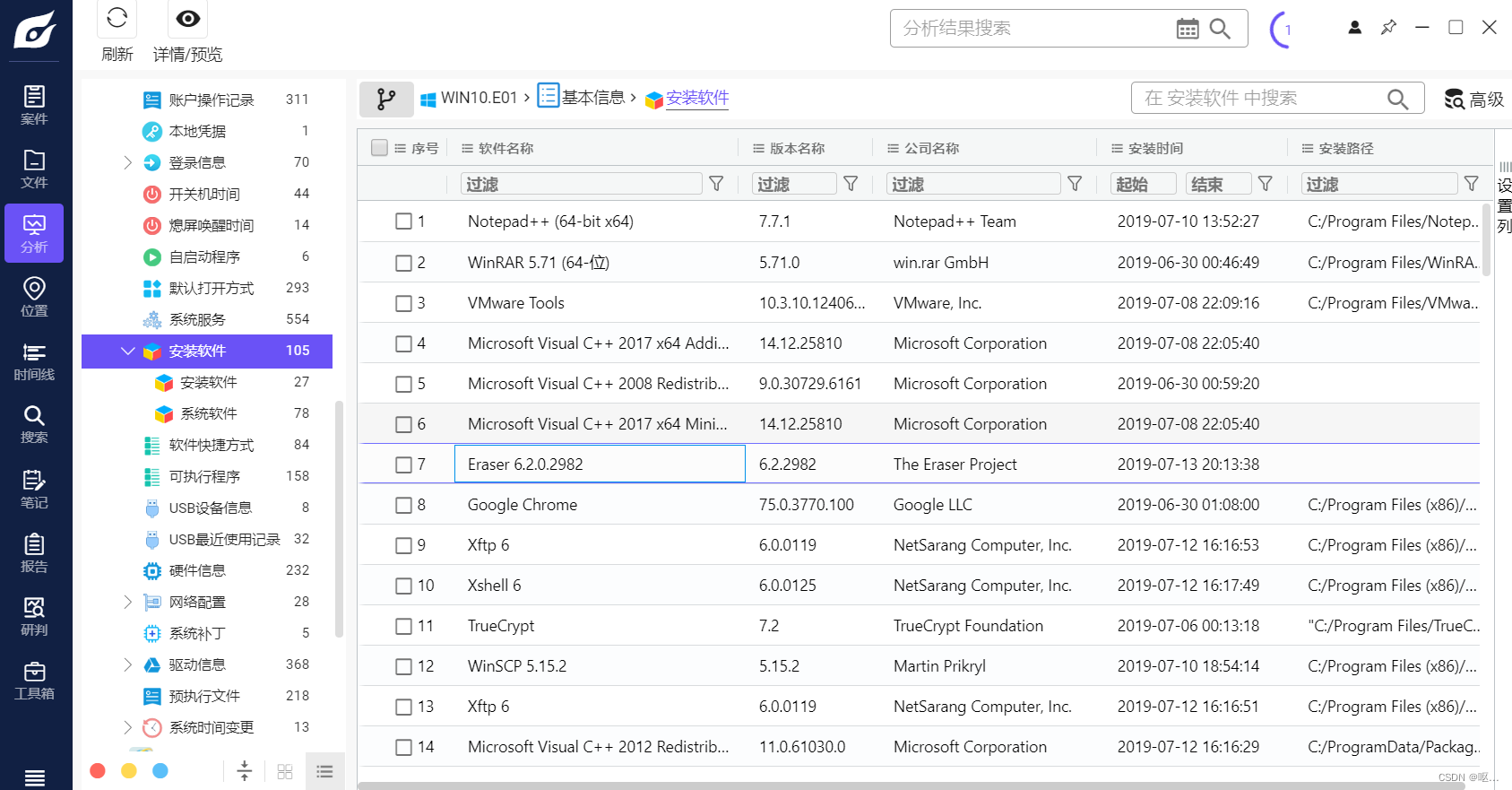Check the Eraser 6.2.0.2982 row checkbox
The height and width of the screenshot is (790, 1512).
click(404, 465)
